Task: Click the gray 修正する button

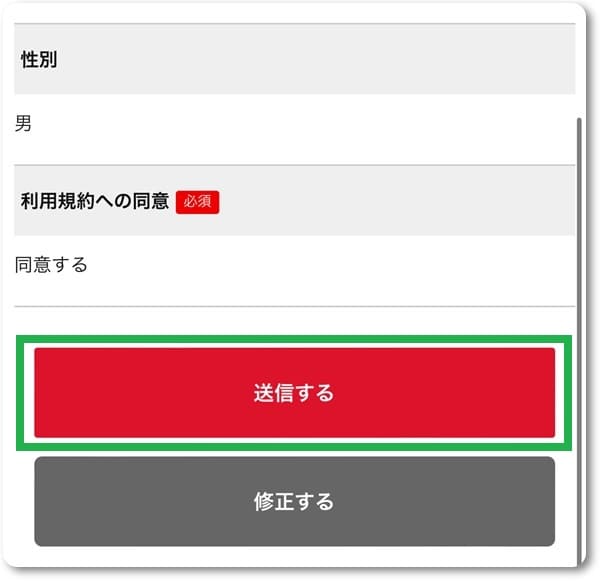Action: 294,501
